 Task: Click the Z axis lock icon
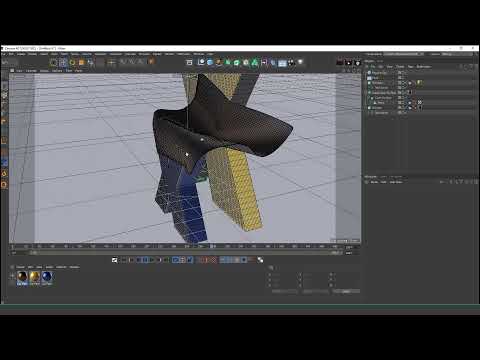click(140, 62)
